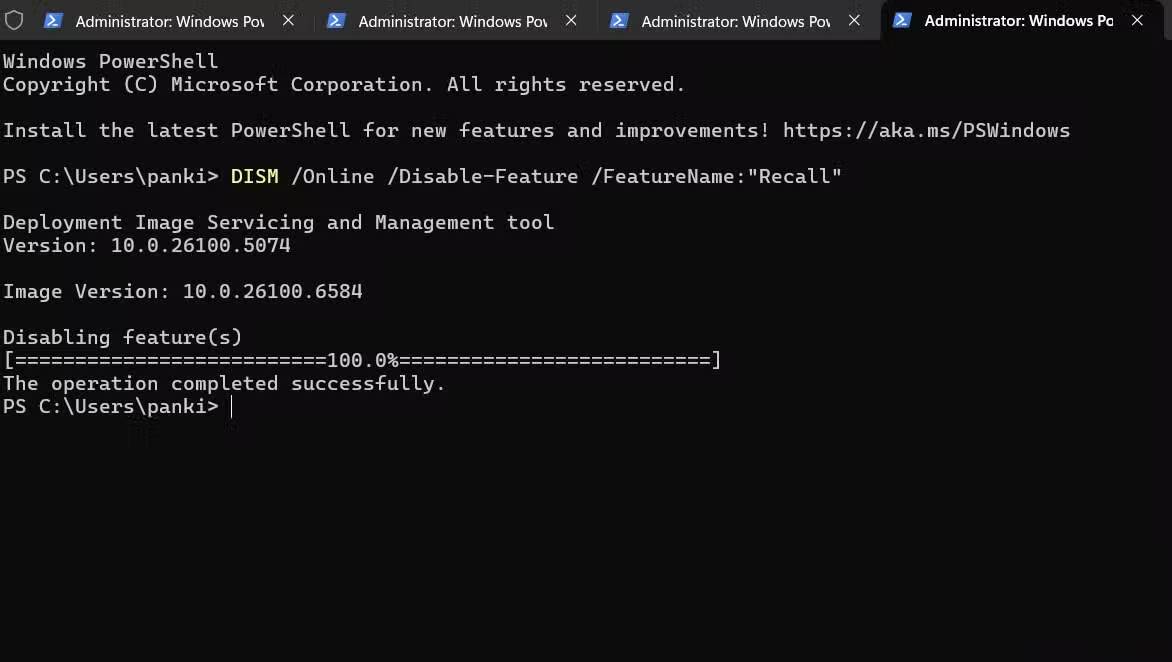Click the PowerShell icon on the first tab

point(53,20)
